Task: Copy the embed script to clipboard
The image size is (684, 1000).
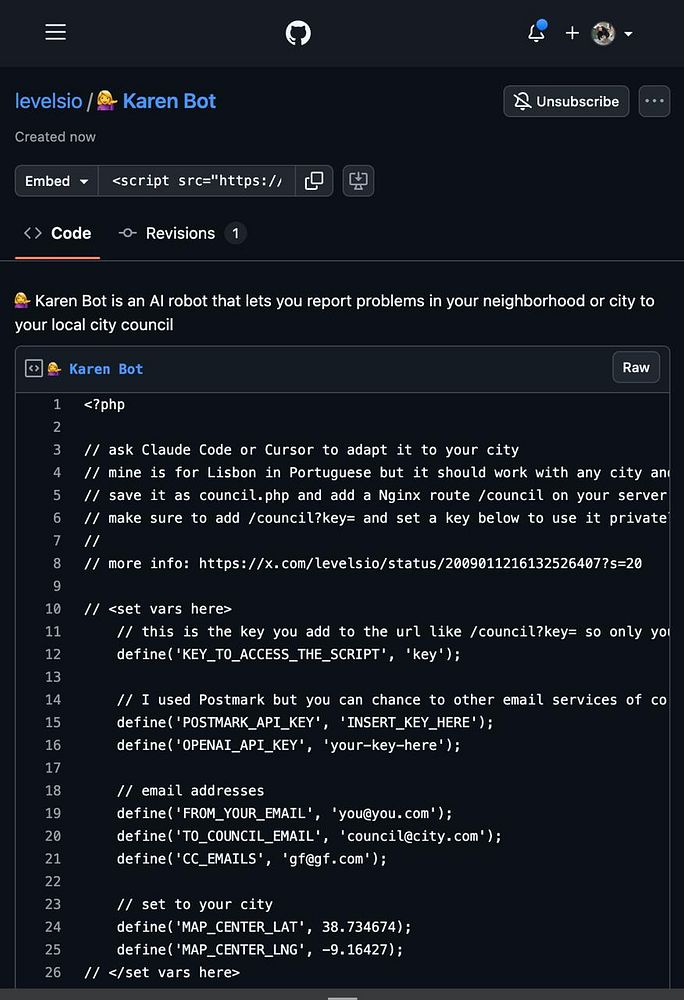Action: point(314,181)
